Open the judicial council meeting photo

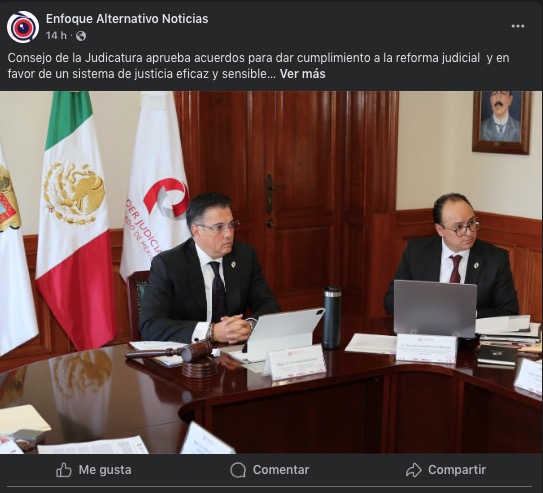click(271, 272)
